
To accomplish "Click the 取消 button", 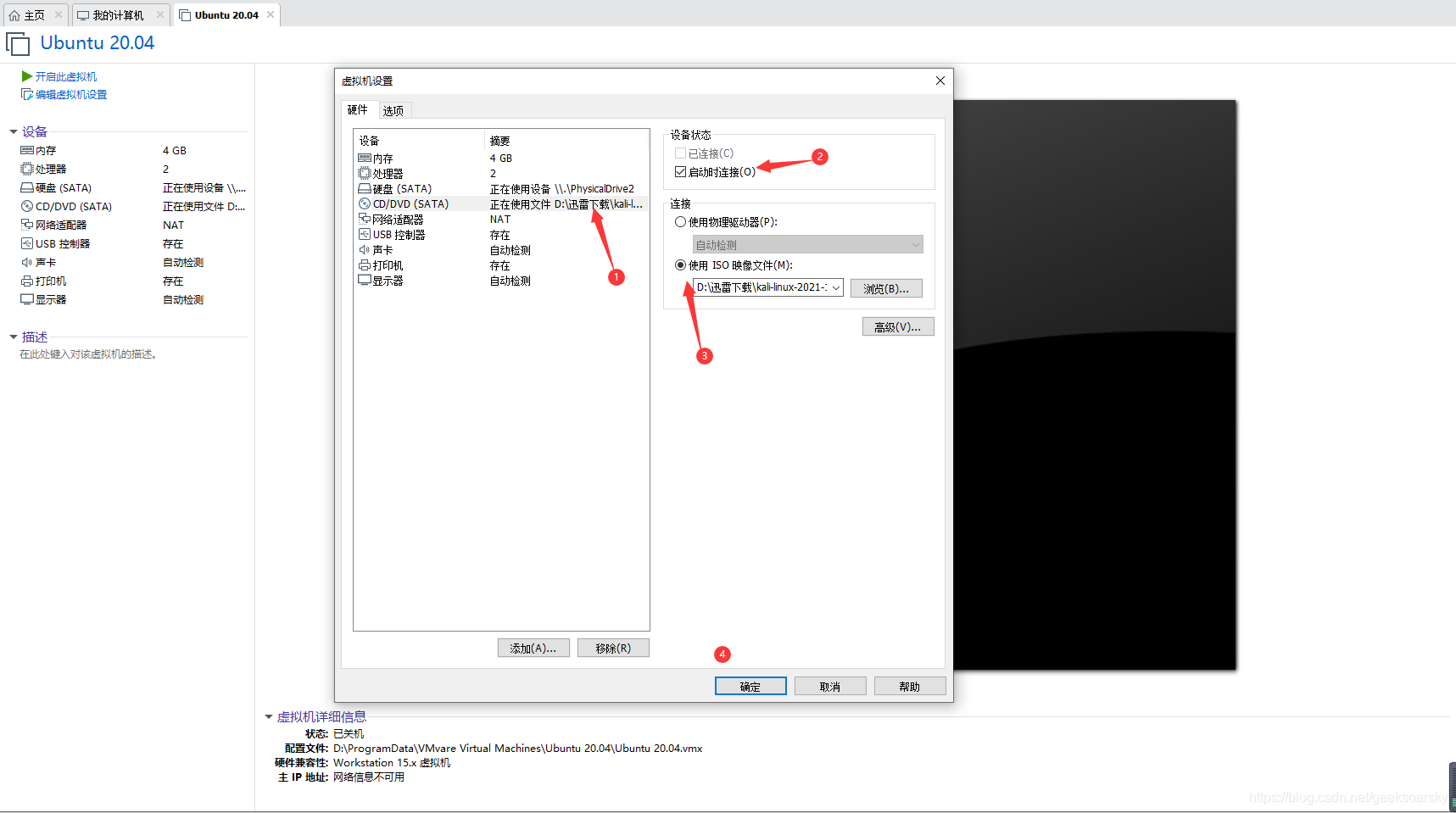I will coord(830,686).
